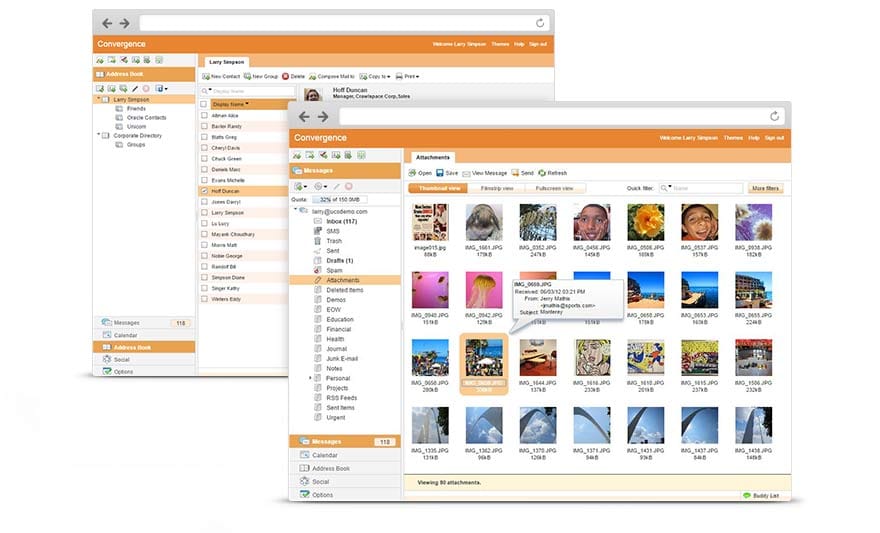The height and width of the screenshot is (533, 880).
Task: Click forward arrow in rear Address Book window
Action: 125,23
